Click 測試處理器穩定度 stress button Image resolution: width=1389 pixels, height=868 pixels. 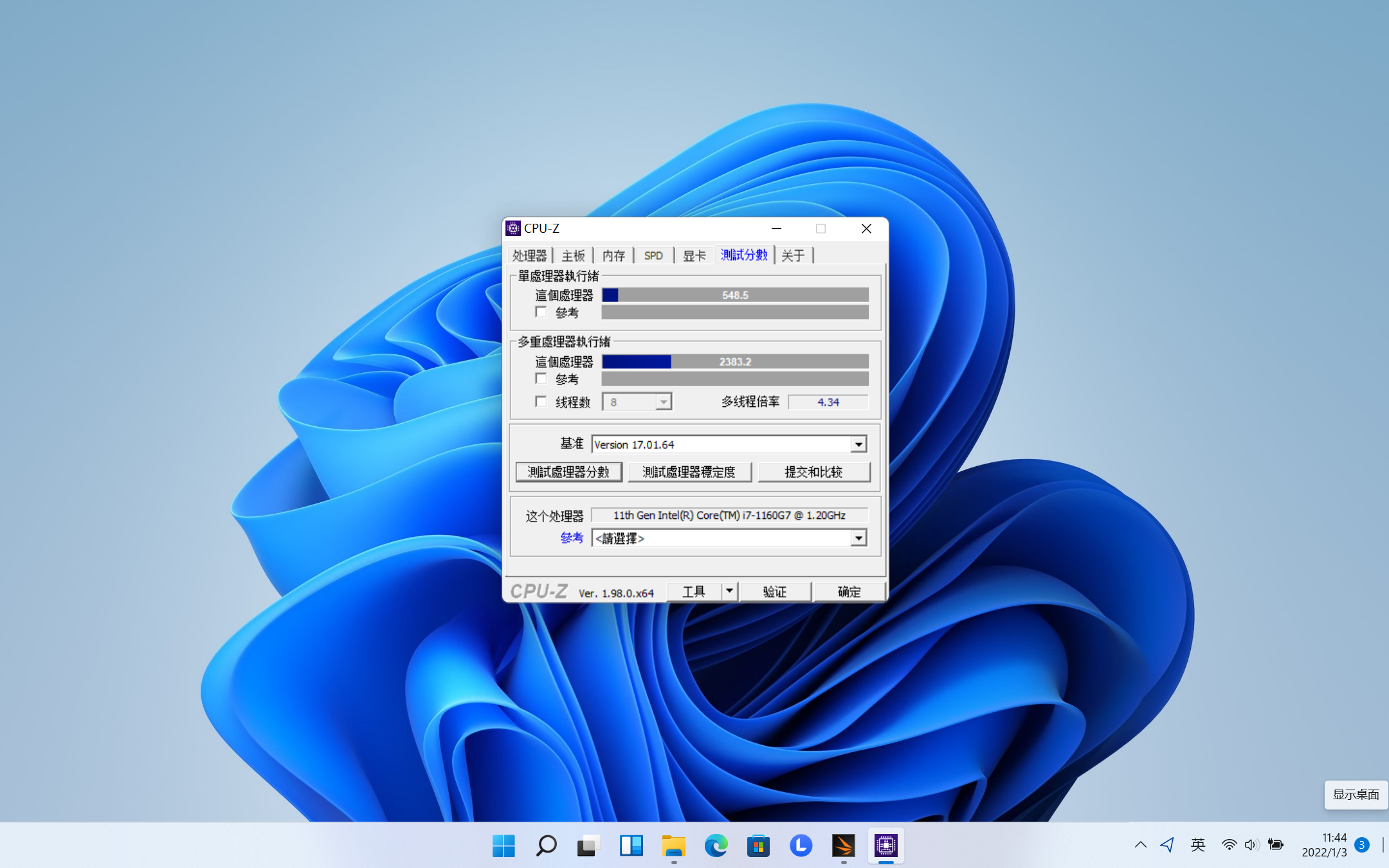(x=689, y=472)
